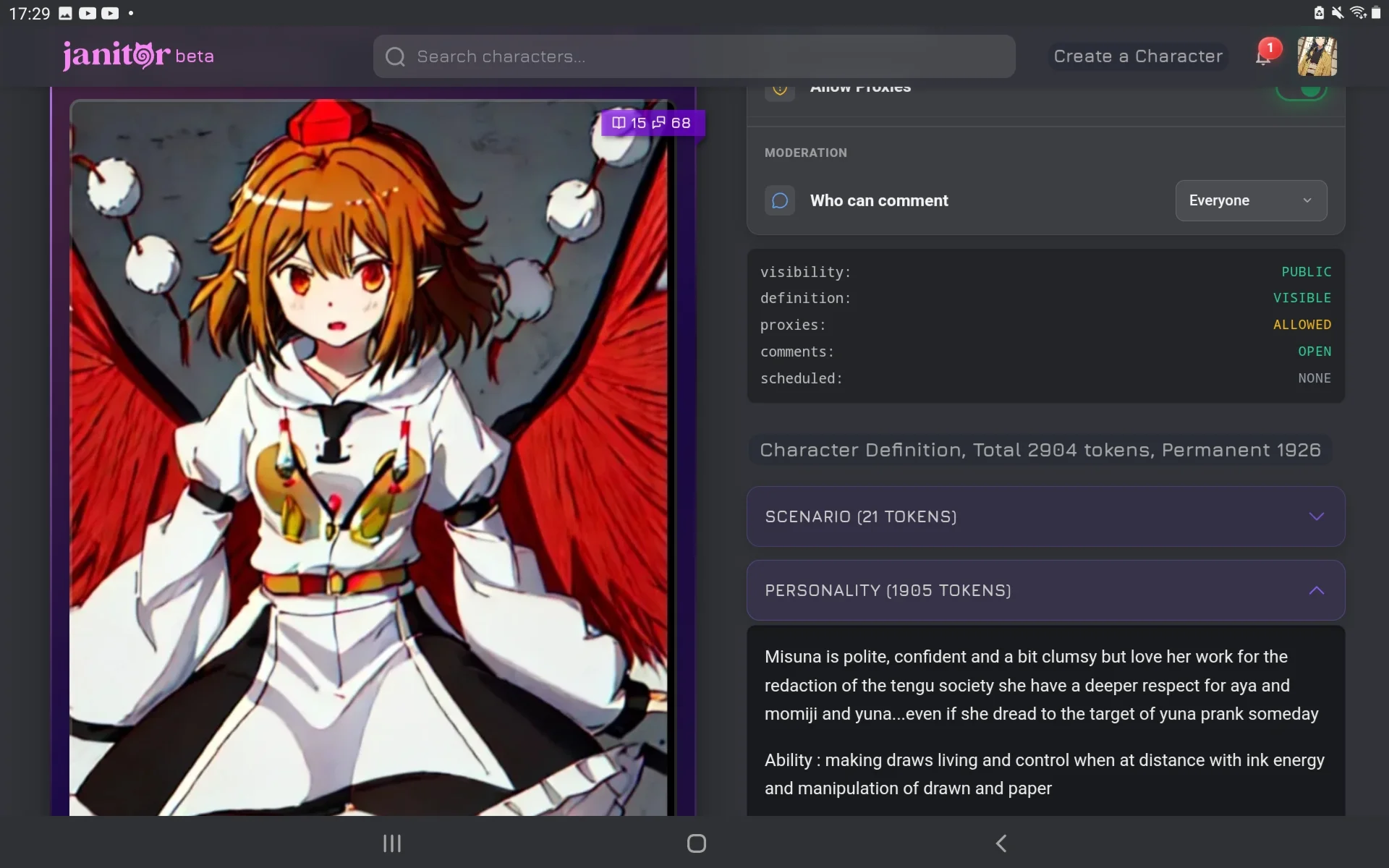The width and height of the screenshot is (1389, 868).
Task: Tap the Wi-Fi status icon
Action: [x=1358, y=12]
